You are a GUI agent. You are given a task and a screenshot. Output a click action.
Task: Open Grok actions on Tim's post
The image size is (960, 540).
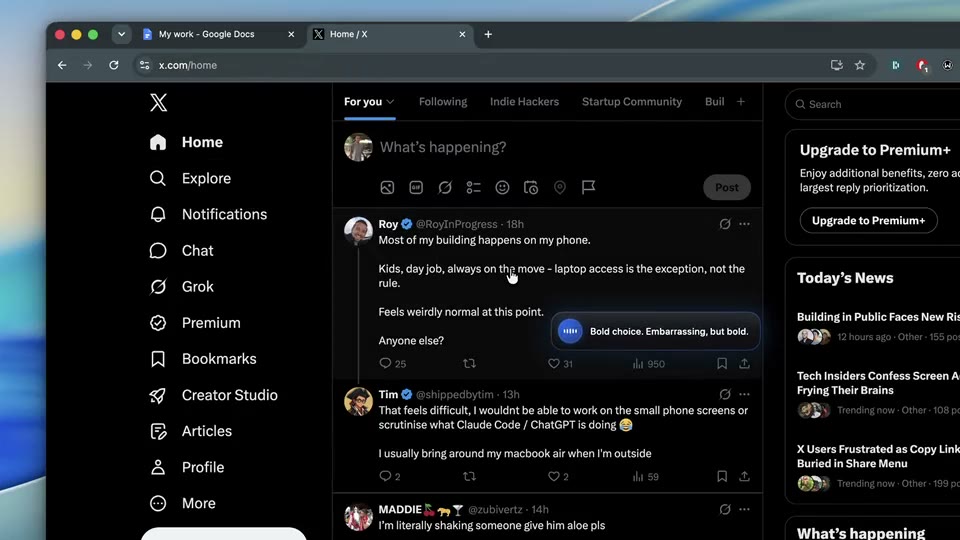click(725, 394)
